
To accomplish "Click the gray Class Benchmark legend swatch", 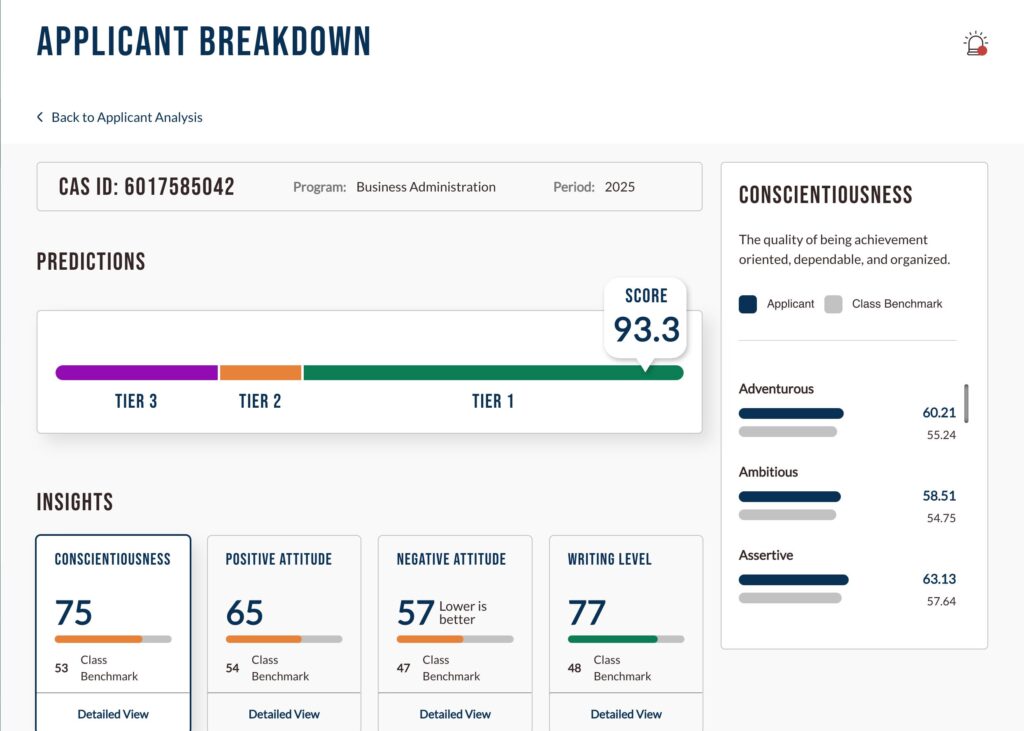I will pos(833,304).
